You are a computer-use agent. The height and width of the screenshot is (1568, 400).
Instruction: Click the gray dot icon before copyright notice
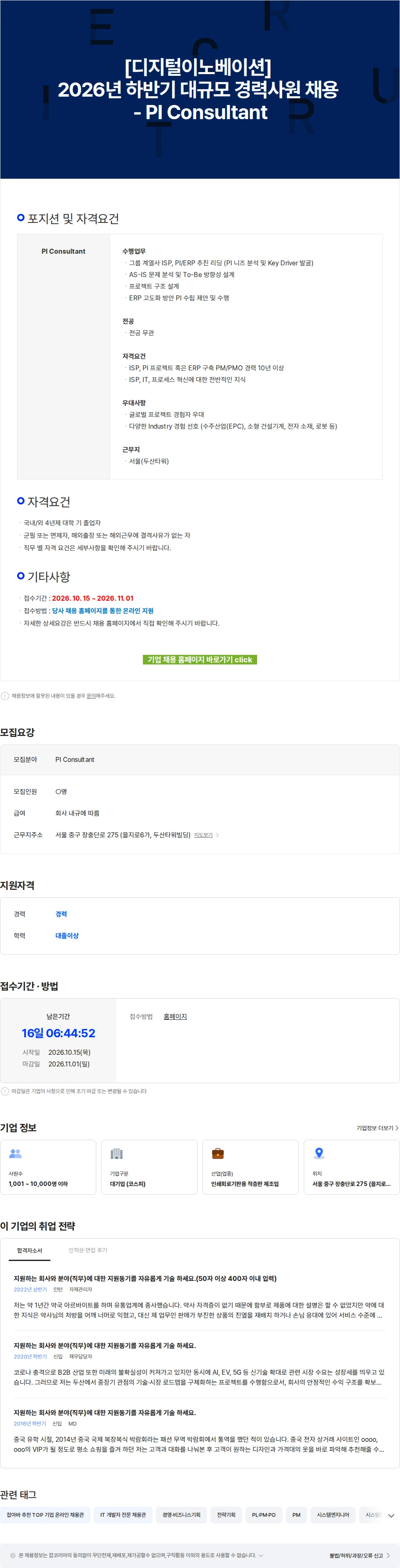[13, 1555]
